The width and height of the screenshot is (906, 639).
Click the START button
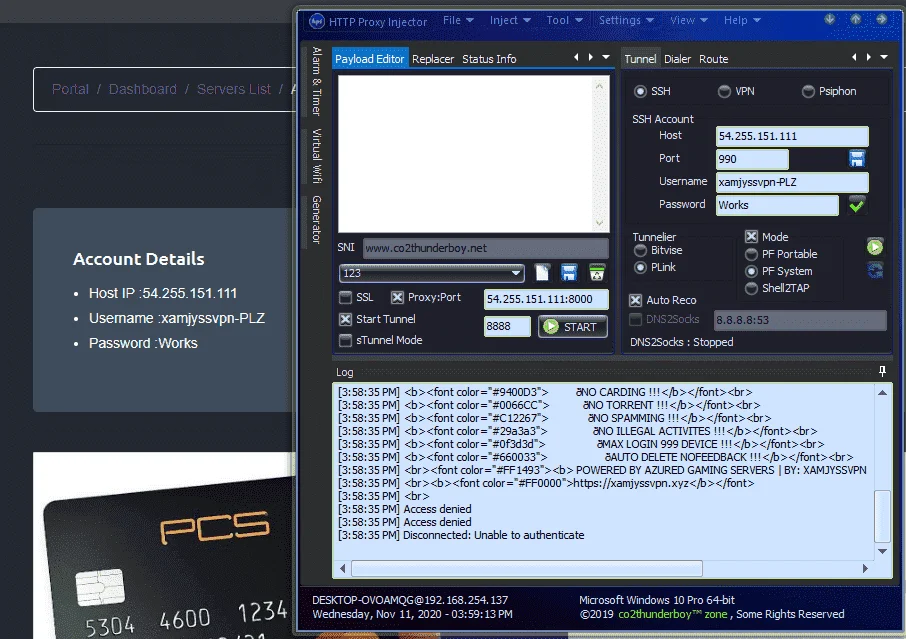click(573, 327)
